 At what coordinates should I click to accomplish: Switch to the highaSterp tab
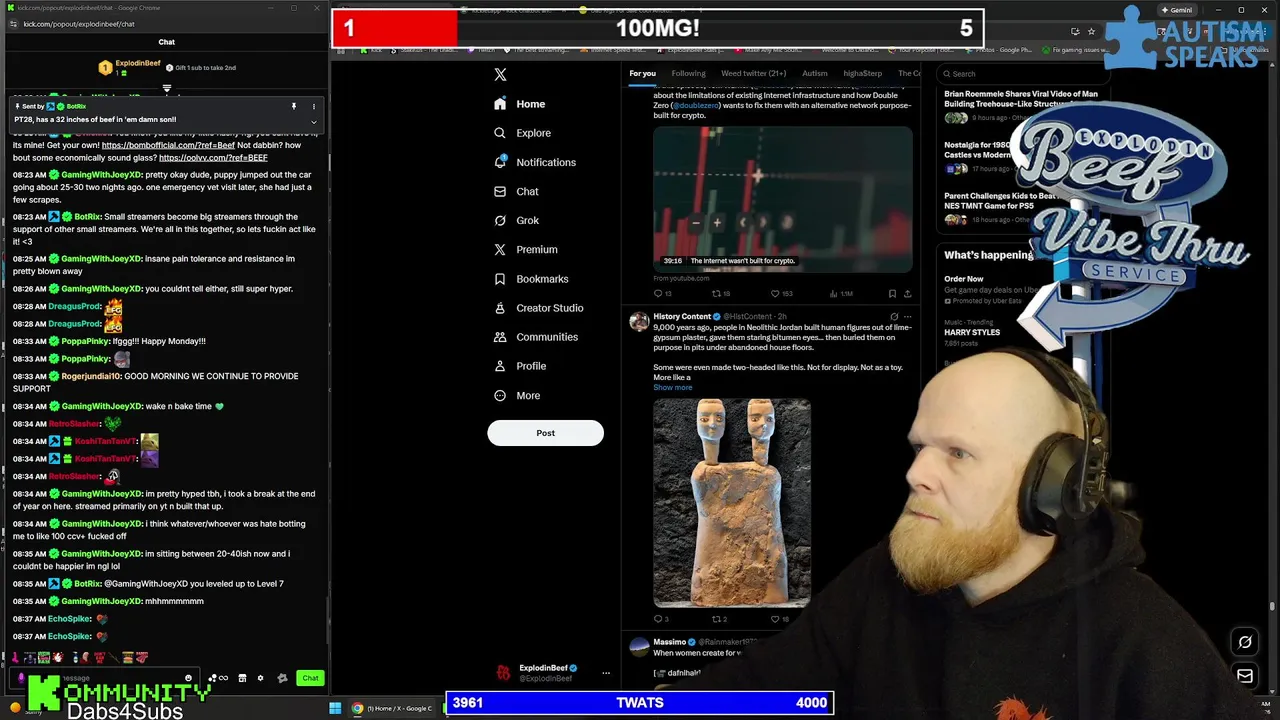coord(862,73)
